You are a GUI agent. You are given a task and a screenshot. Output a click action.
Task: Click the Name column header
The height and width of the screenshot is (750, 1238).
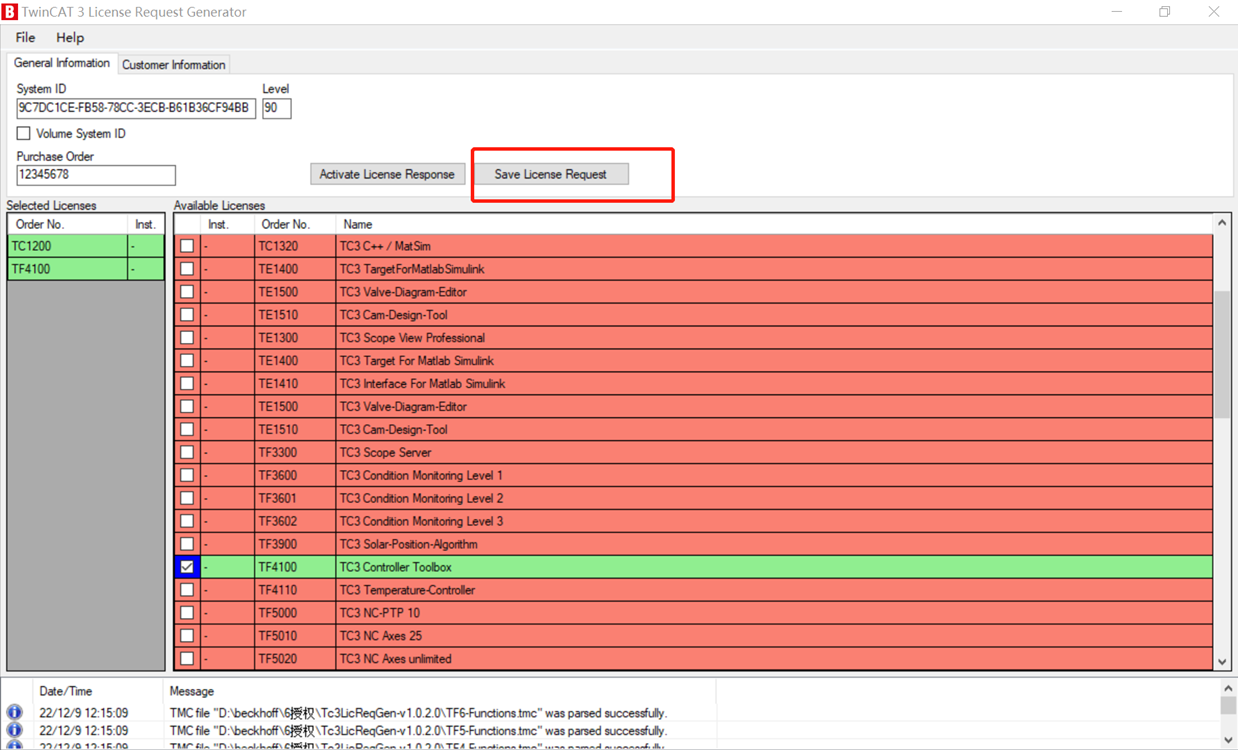[x=775, y=224]
